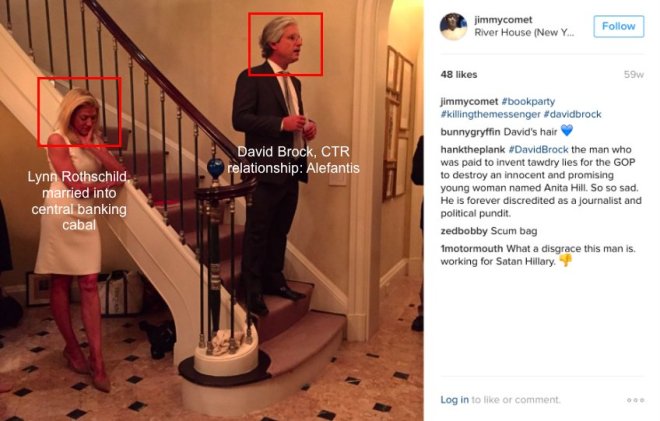Visit bunnygryffin's profile from the comment
Viewport: 660px width, 421px height.
tap(470, 132)
